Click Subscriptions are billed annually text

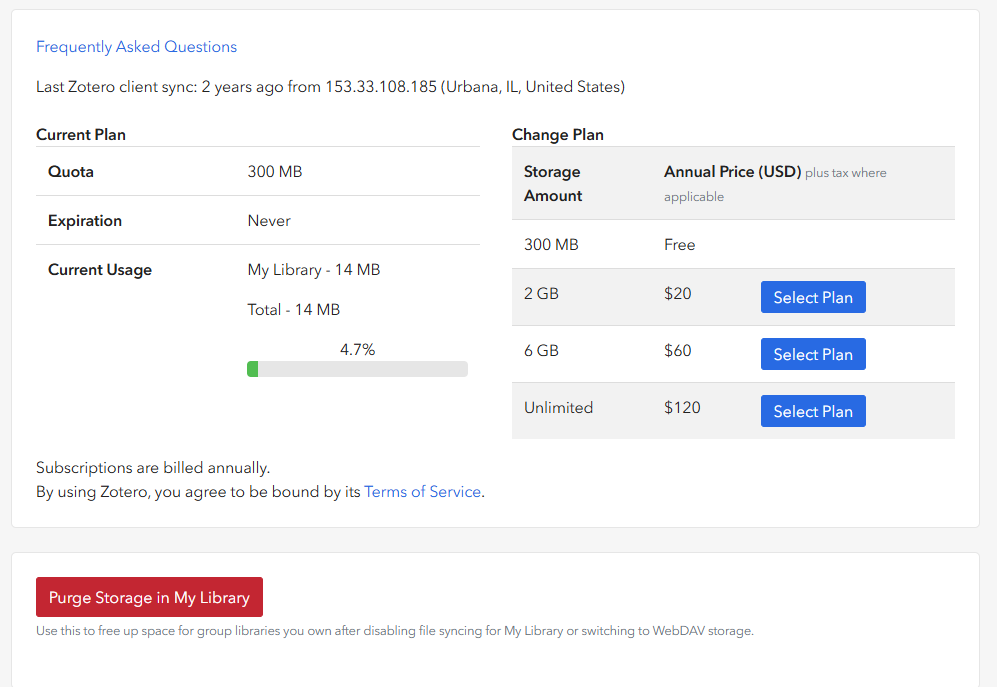pos(153,468)
